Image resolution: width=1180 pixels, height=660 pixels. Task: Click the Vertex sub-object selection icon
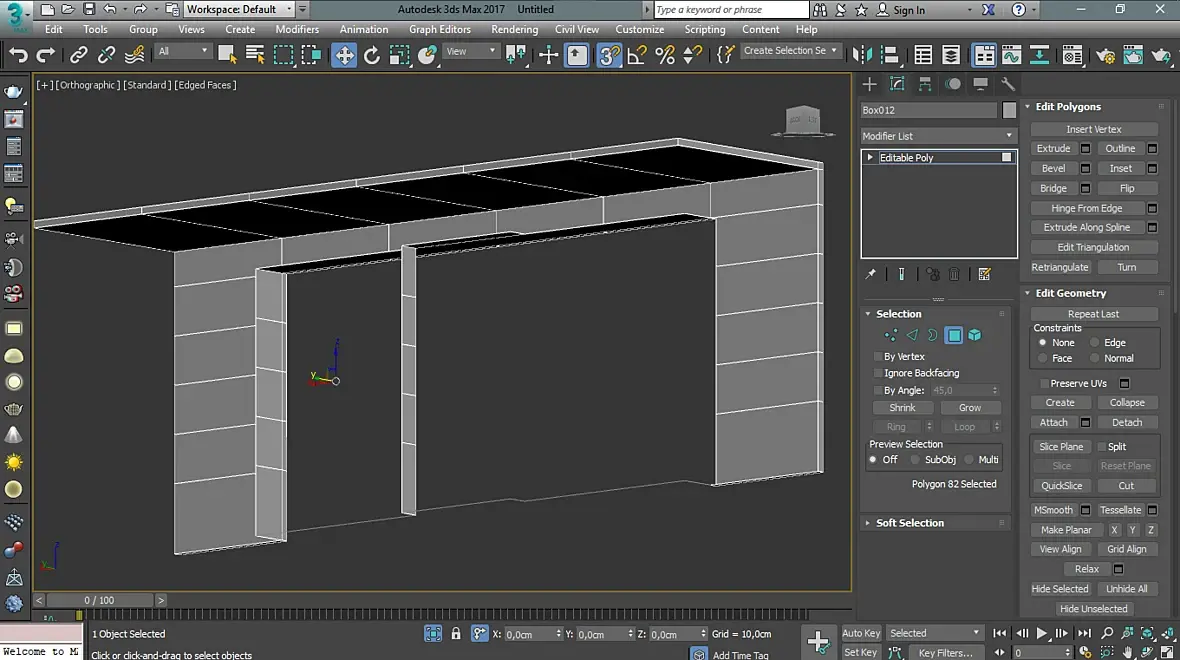tap(890, 336)
